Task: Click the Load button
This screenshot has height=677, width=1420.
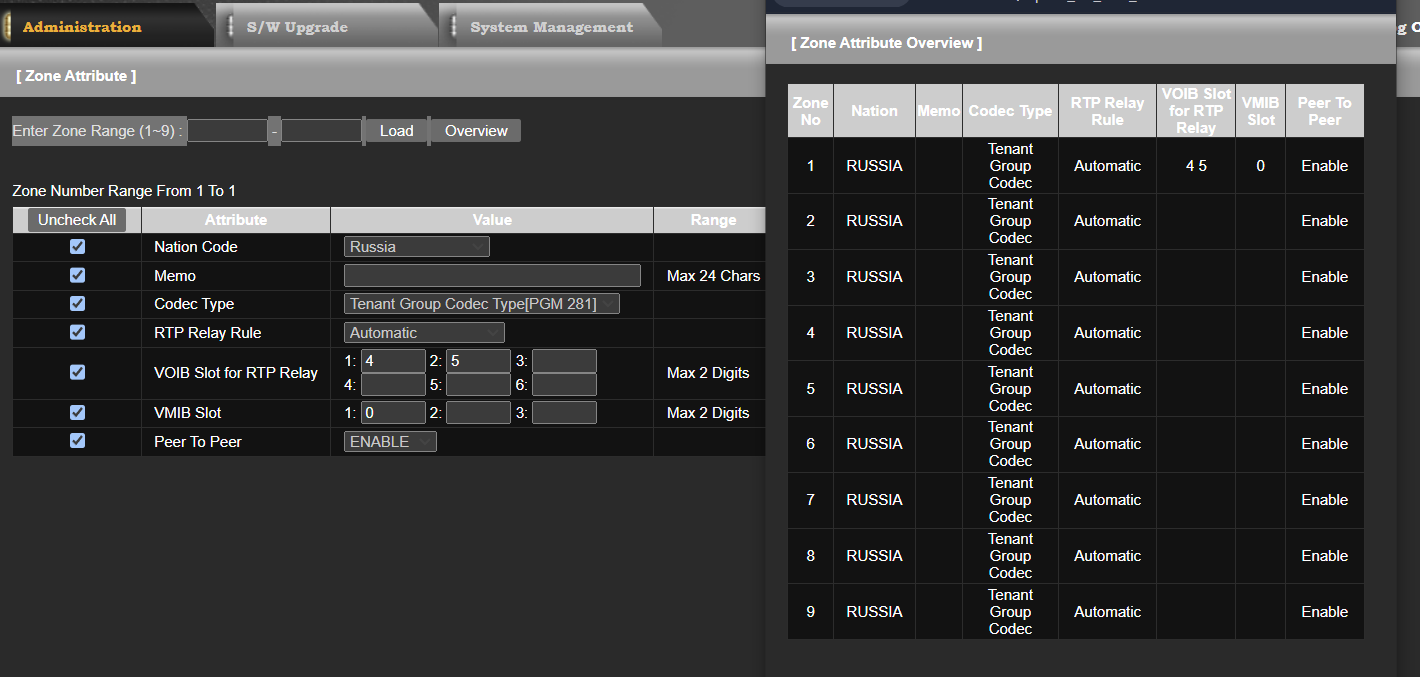Action: point(396,131)
